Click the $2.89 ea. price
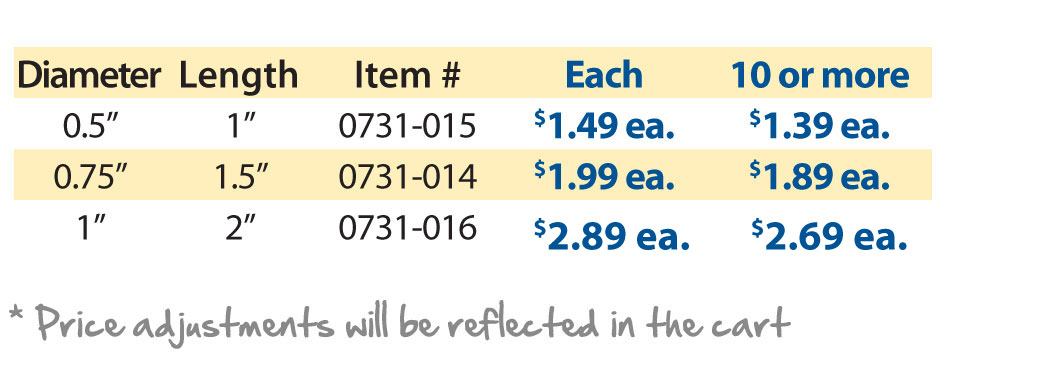Image resolution: width=1052 pixels, height=371 pixels. [611, 235]
